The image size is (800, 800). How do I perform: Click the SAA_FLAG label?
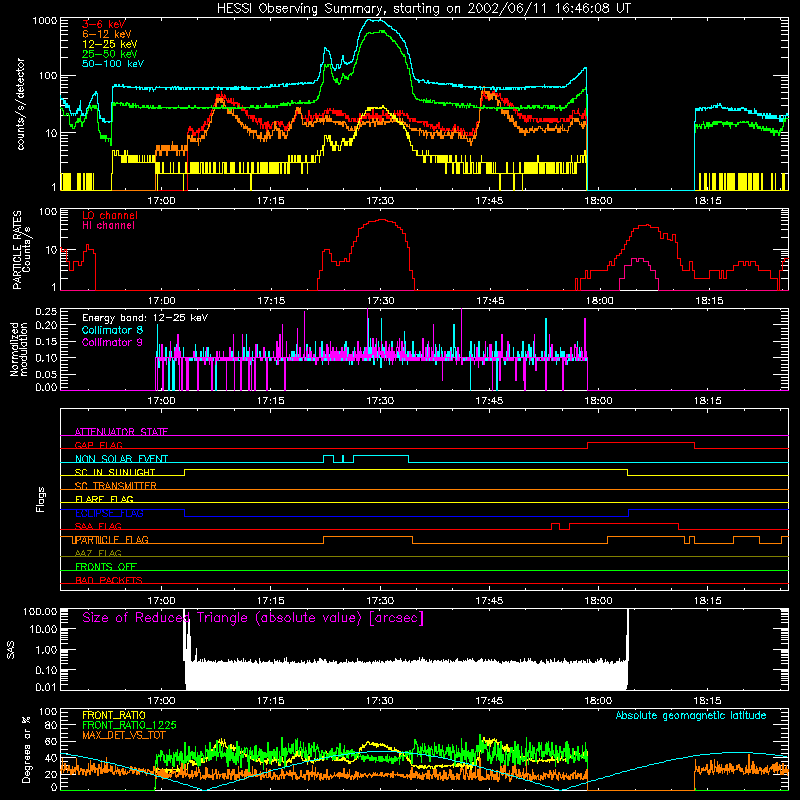click(x=98, y=527)
